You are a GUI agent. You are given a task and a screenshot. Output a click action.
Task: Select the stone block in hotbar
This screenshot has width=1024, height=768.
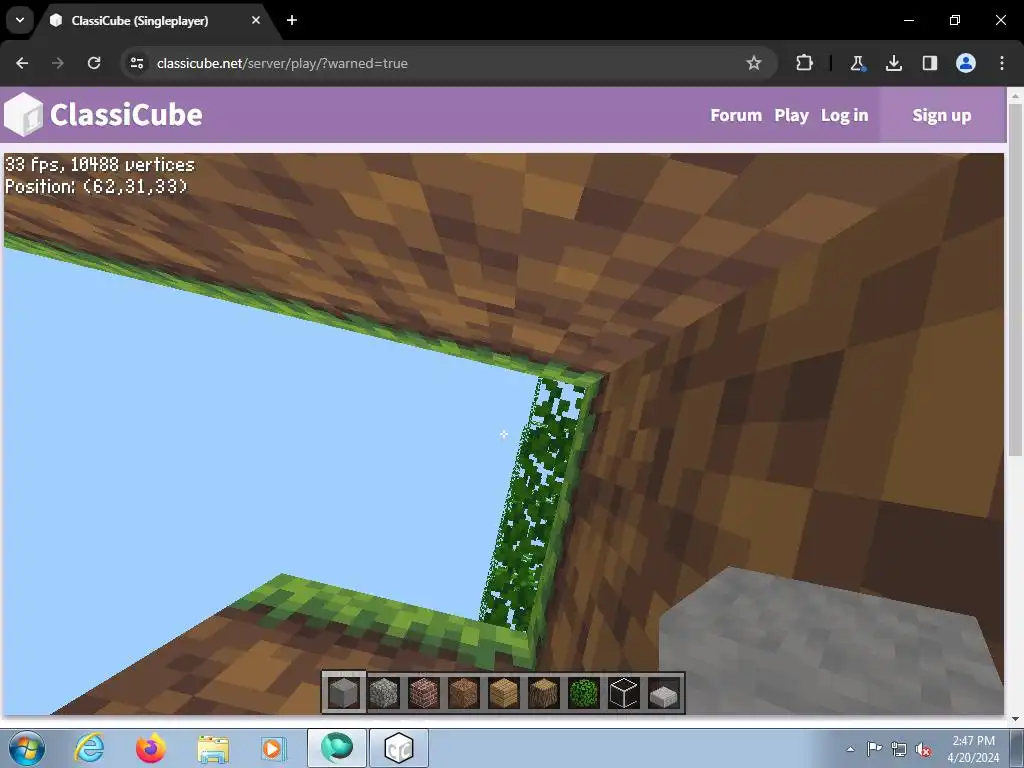(344, 693)
